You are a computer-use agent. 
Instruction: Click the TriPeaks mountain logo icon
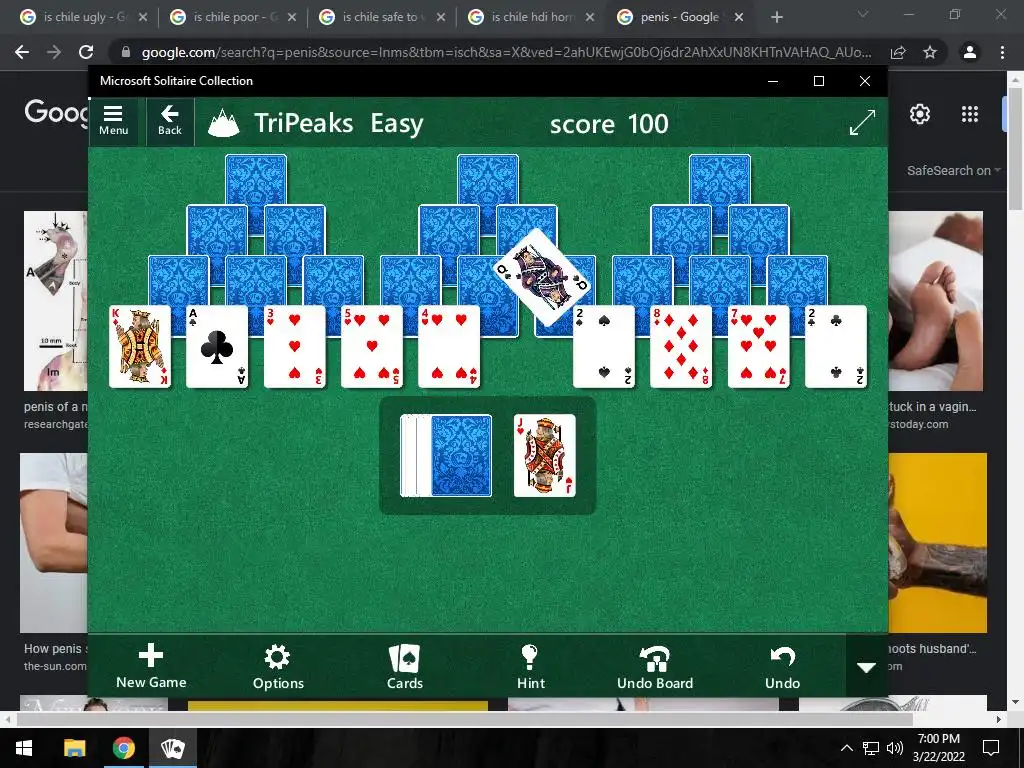[223, 123]
